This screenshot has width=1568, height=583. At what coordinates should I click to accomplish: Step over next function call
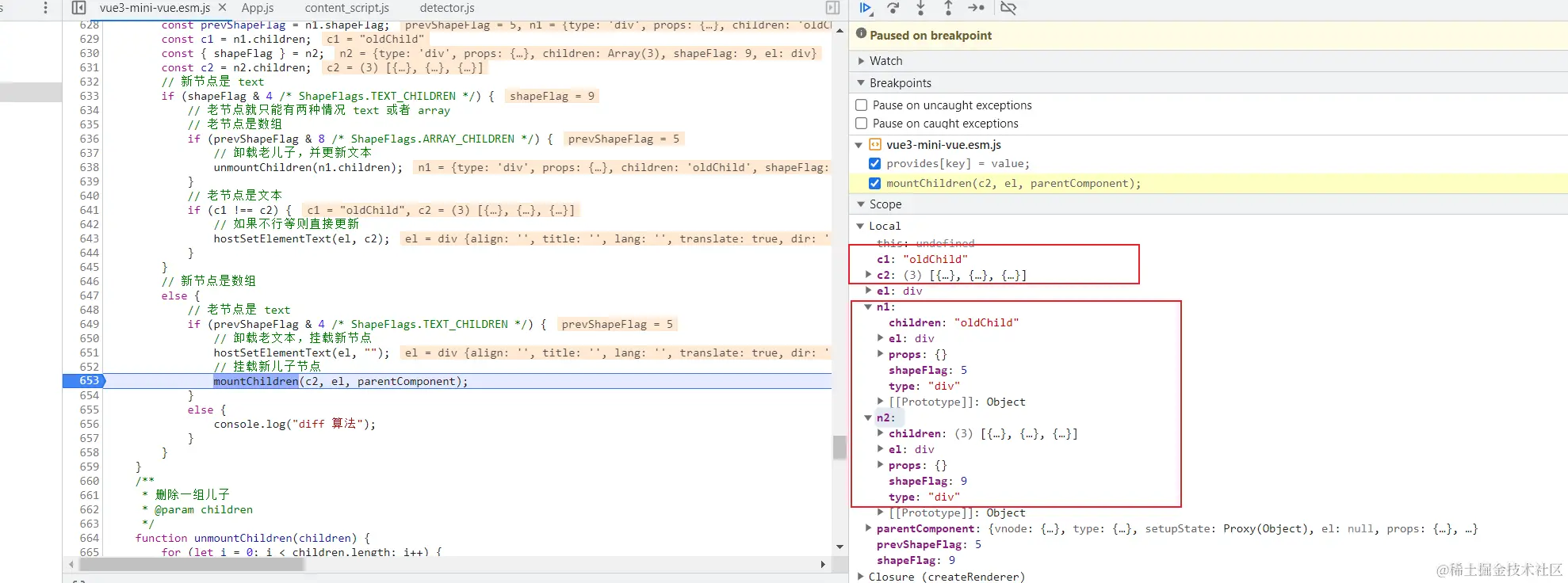point(893,8)
